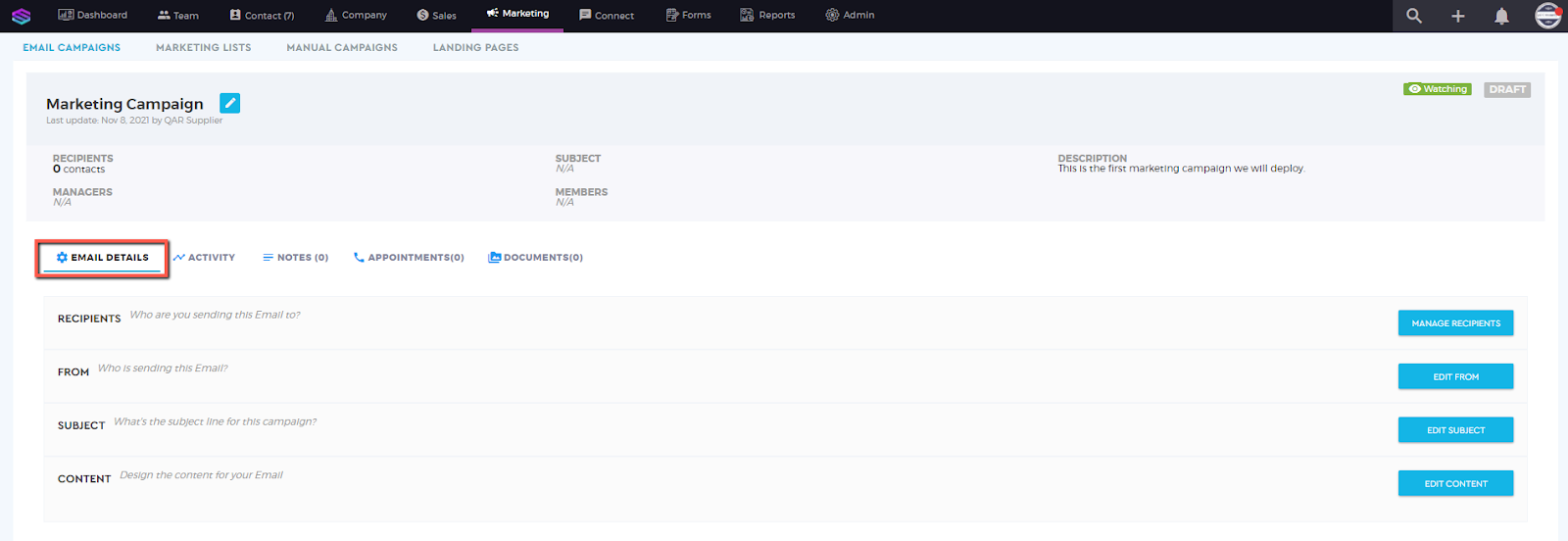This screenshot has width=1568, height=541.
Task: Open the Company menu
Action: 356,15
